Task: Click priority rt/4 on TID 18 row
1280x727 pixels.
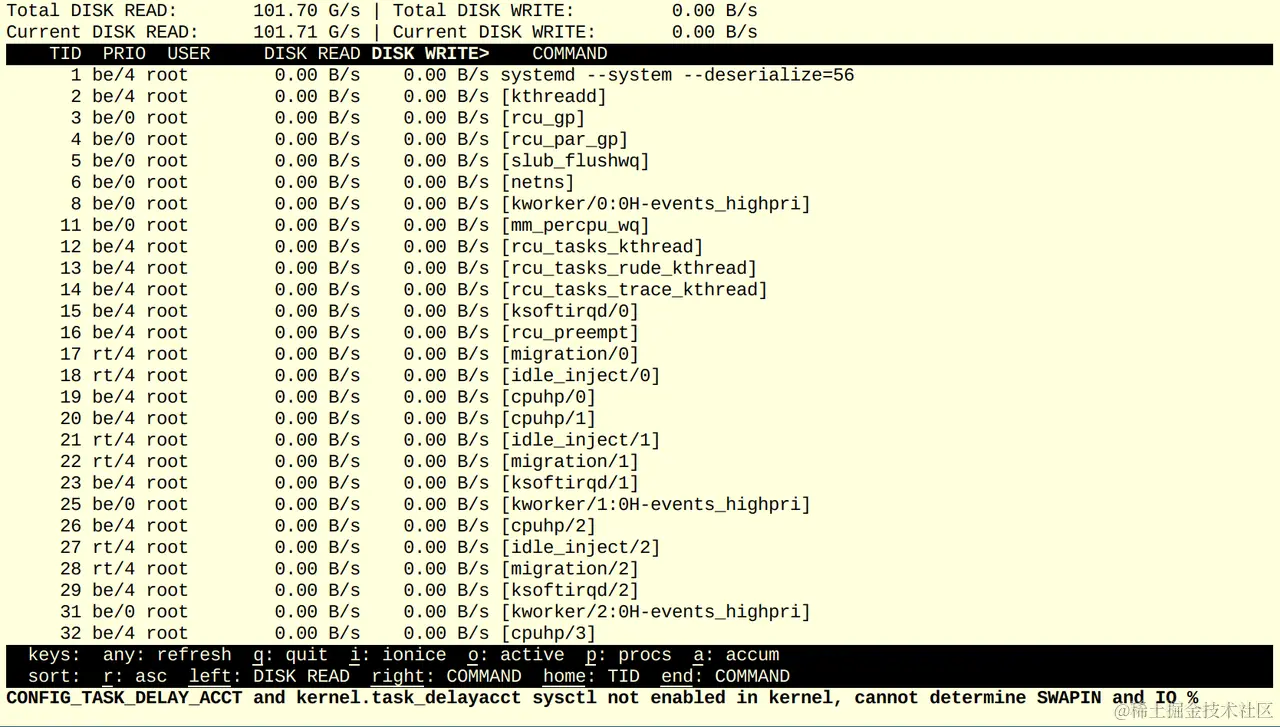Action: [113, 376]
